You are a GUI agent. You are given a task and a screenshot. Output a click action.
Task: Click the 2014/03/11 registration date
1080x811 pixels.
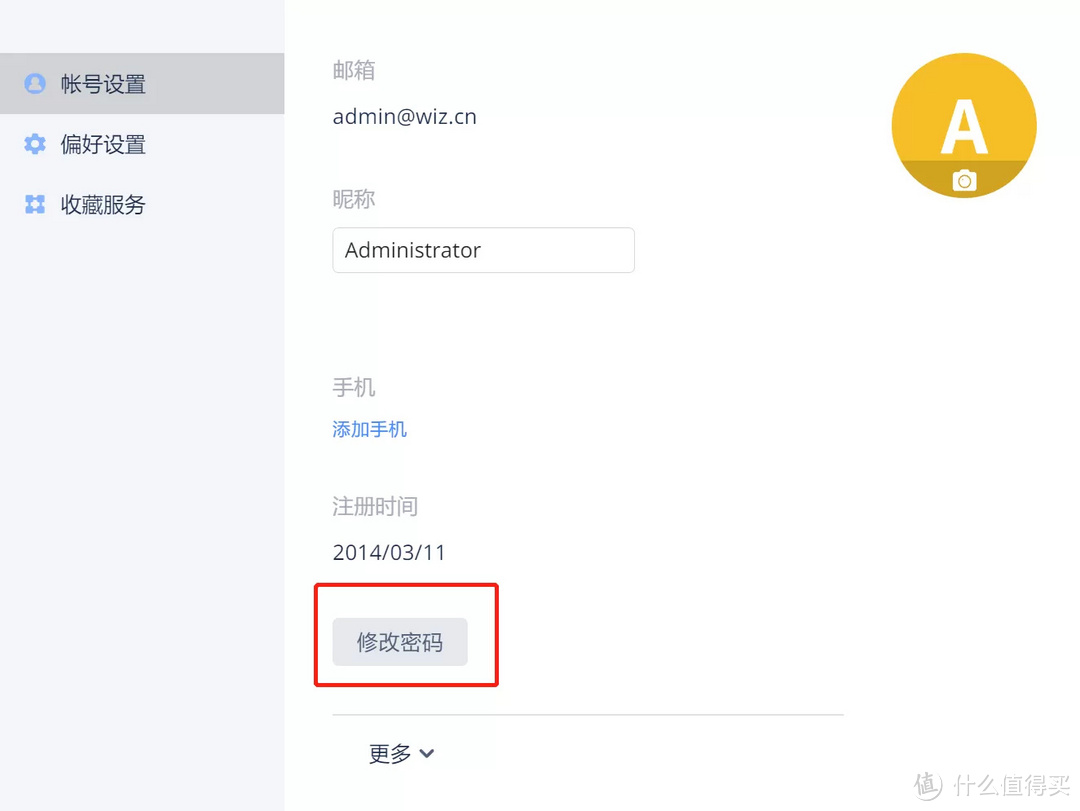pos(389,552)
